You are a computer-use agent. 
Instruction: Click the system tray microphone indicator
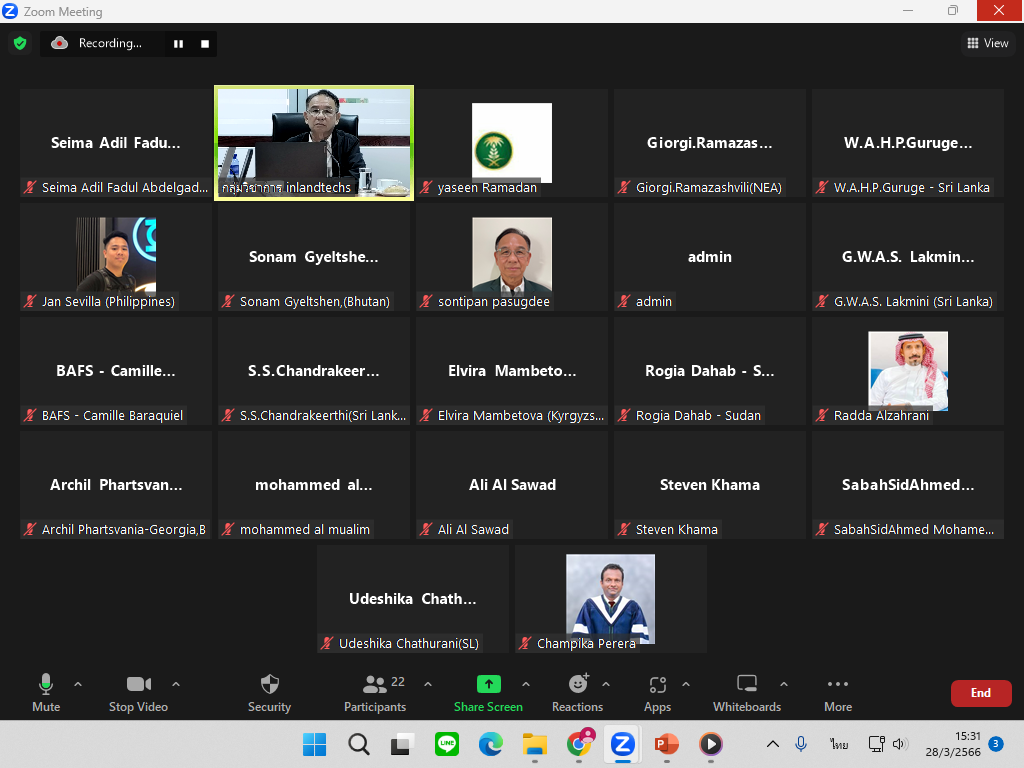tap(801, 744)
